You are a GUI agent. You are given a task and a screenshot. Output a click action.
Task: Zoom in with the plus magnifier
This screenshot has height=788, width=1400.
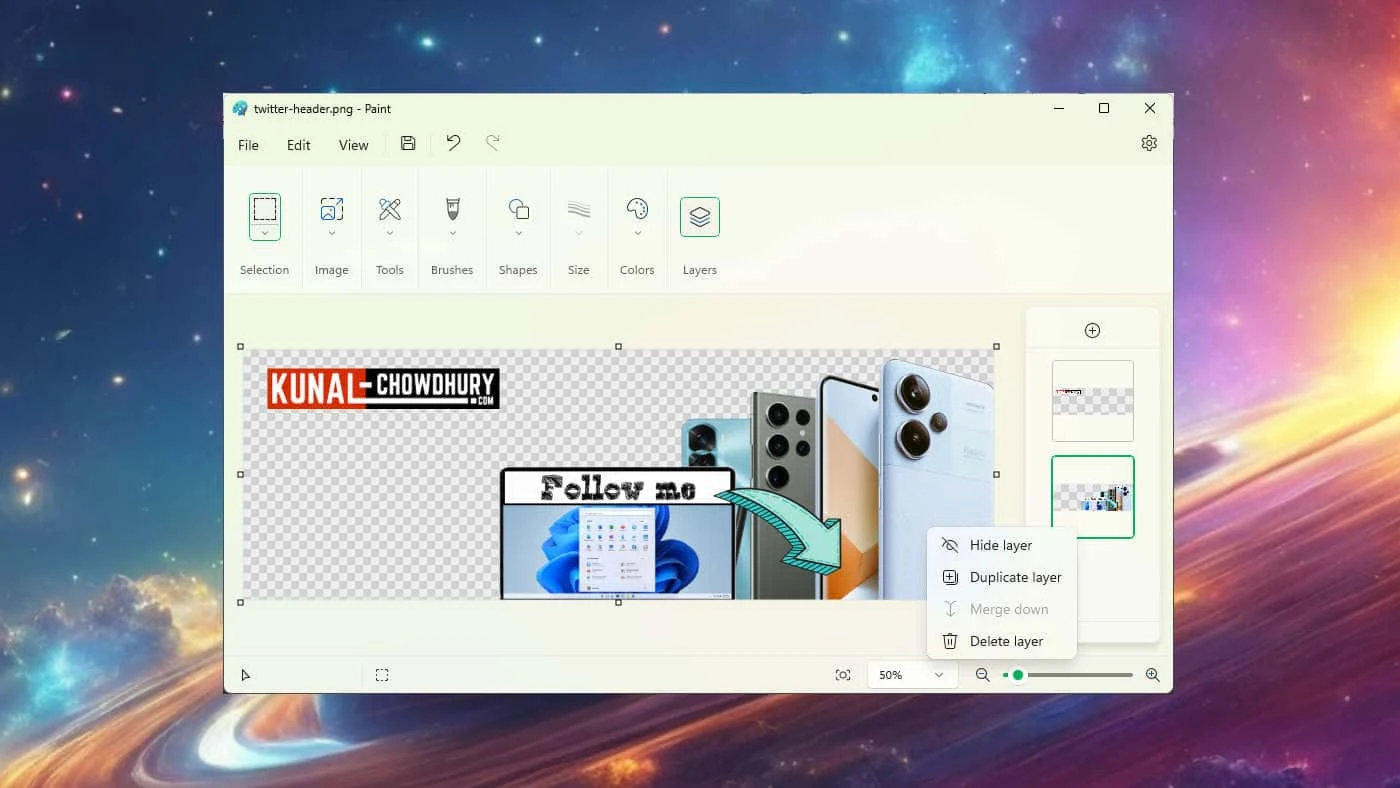pos(1152,675)
